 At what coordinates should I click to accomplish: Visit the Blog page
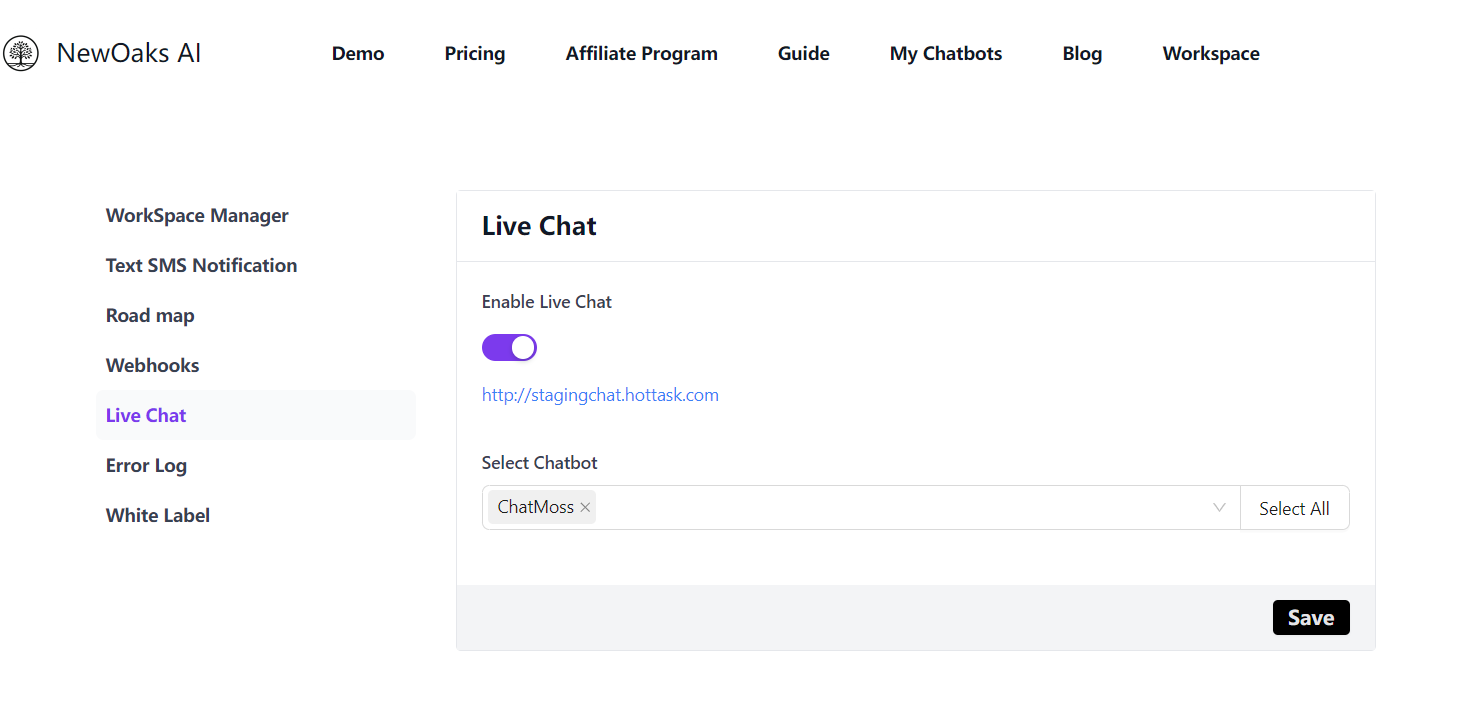1082,54
